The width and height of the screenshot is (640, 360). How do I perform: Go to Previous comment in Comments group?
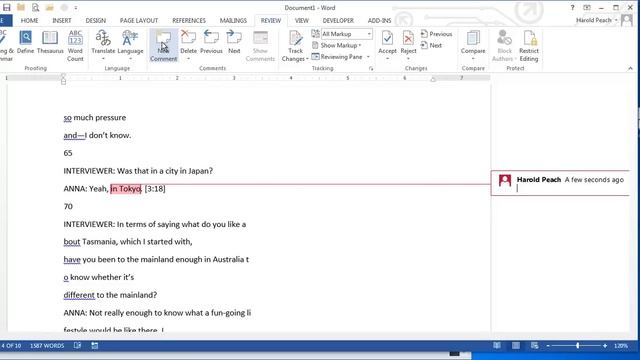[x=211, y=42]
